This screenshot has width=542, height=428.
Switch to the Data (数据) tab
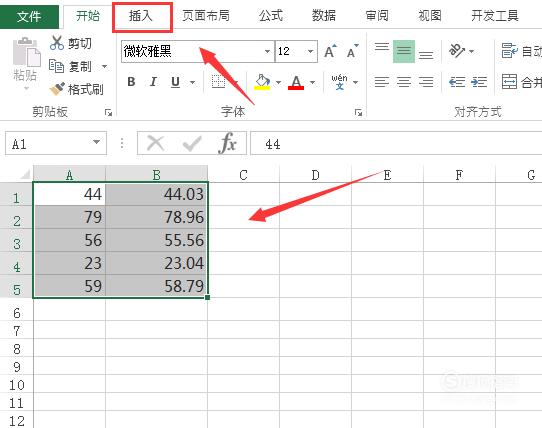pos(324,16)
